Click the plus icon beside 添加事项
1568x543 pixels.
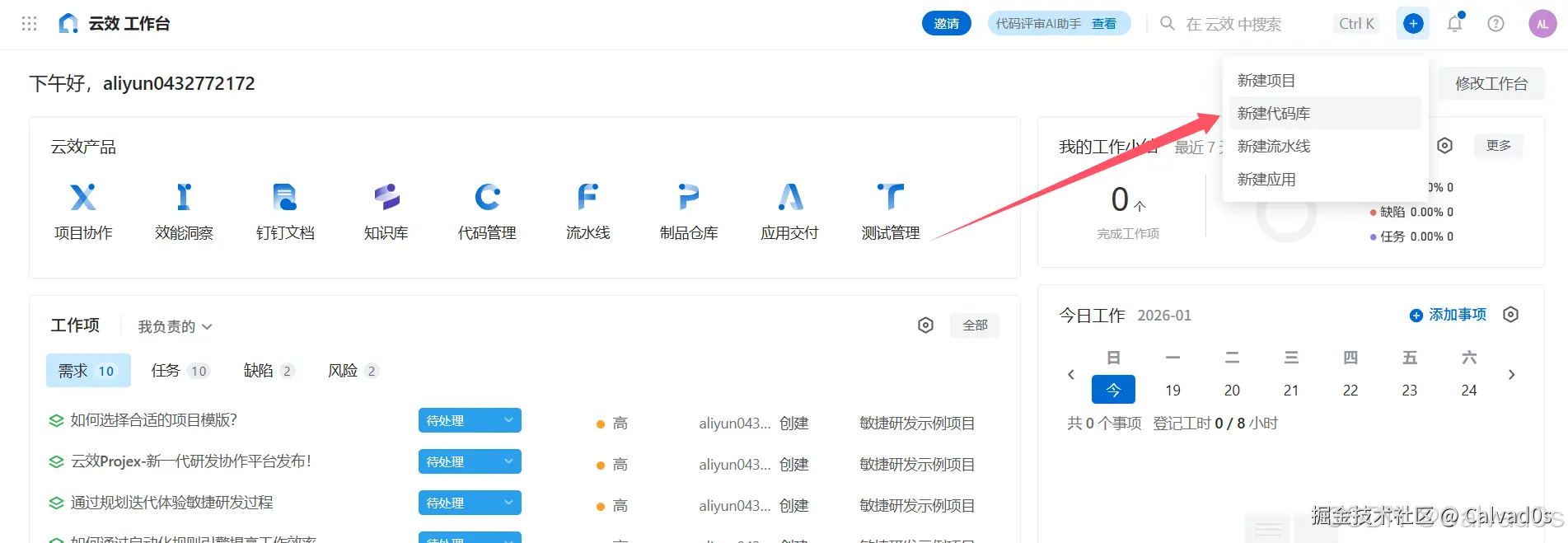pyautogui.click(x=1416, y=316)
